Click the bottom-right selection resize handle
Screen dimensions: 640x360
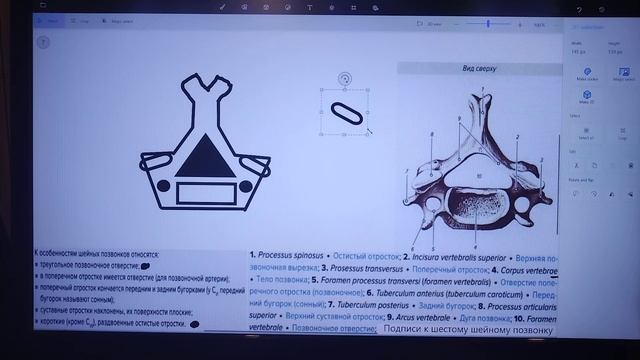click(367, 134)
